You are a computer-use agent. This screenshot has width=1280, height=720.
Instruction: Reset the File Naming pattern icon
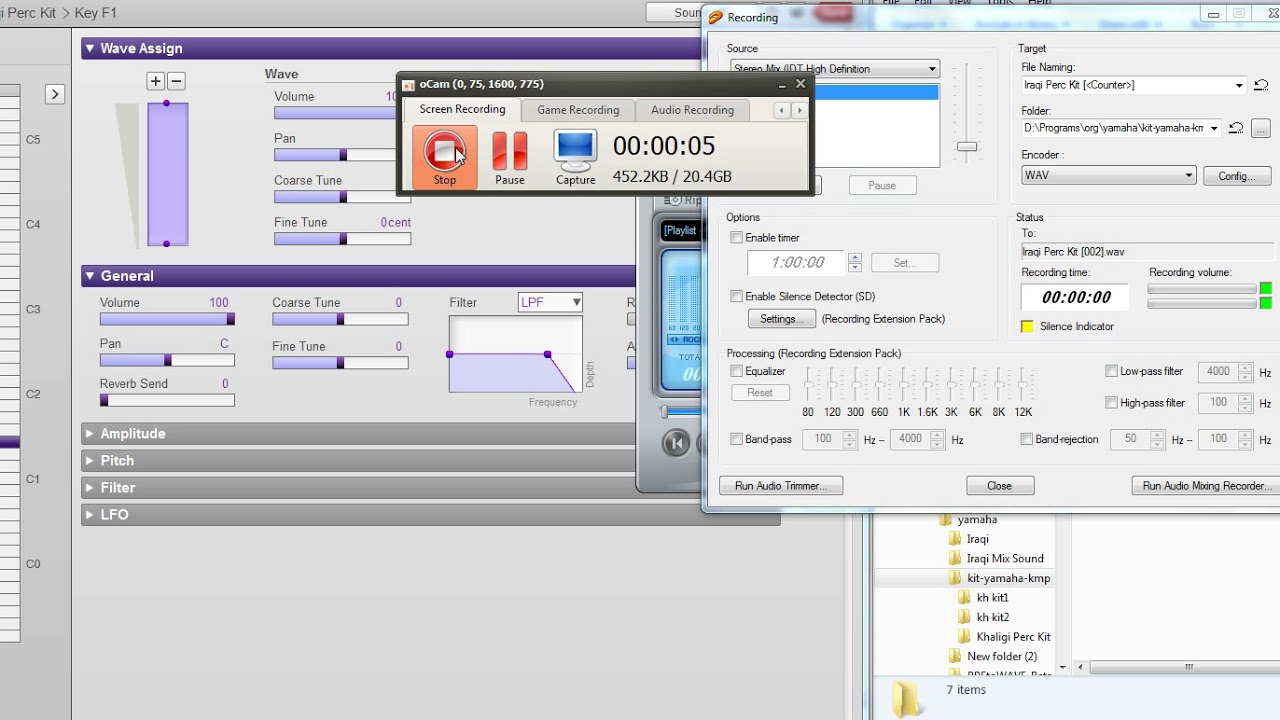tap(1261, 85)
